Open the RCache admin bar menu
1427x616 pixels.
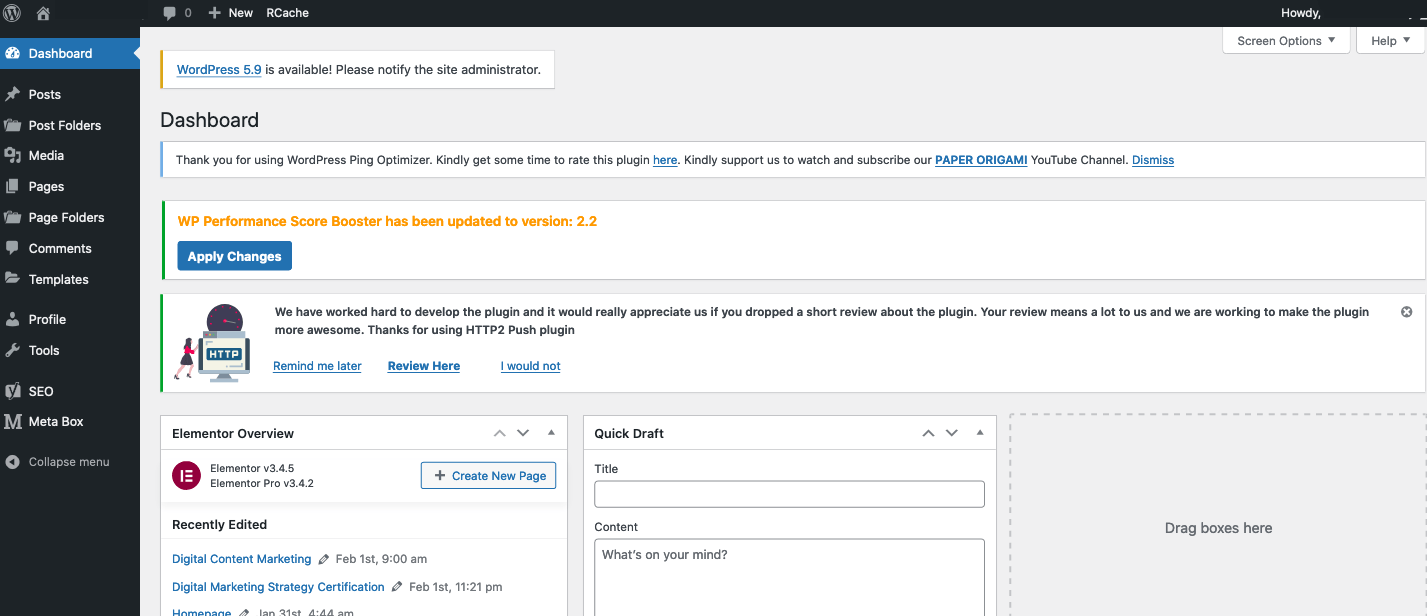(287, 13)
